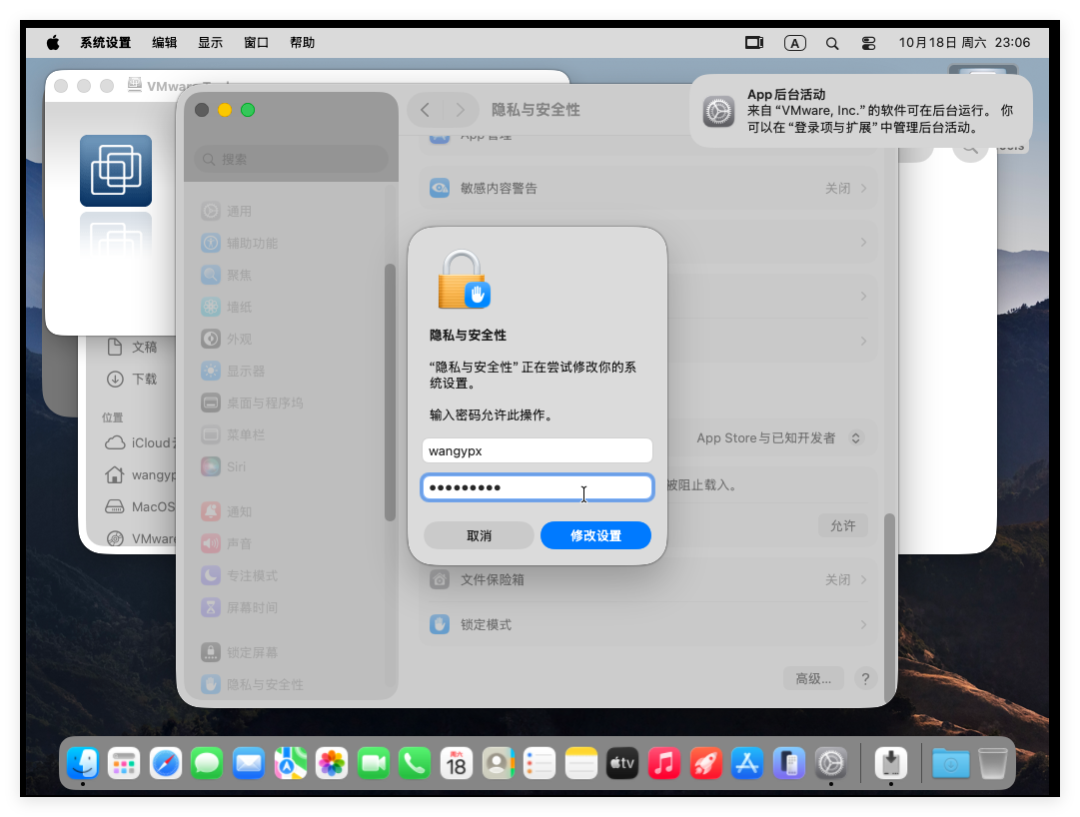Open Launchpad from the Dock
This screenshot has width=1080, height=817.
[x=124, y=763]
